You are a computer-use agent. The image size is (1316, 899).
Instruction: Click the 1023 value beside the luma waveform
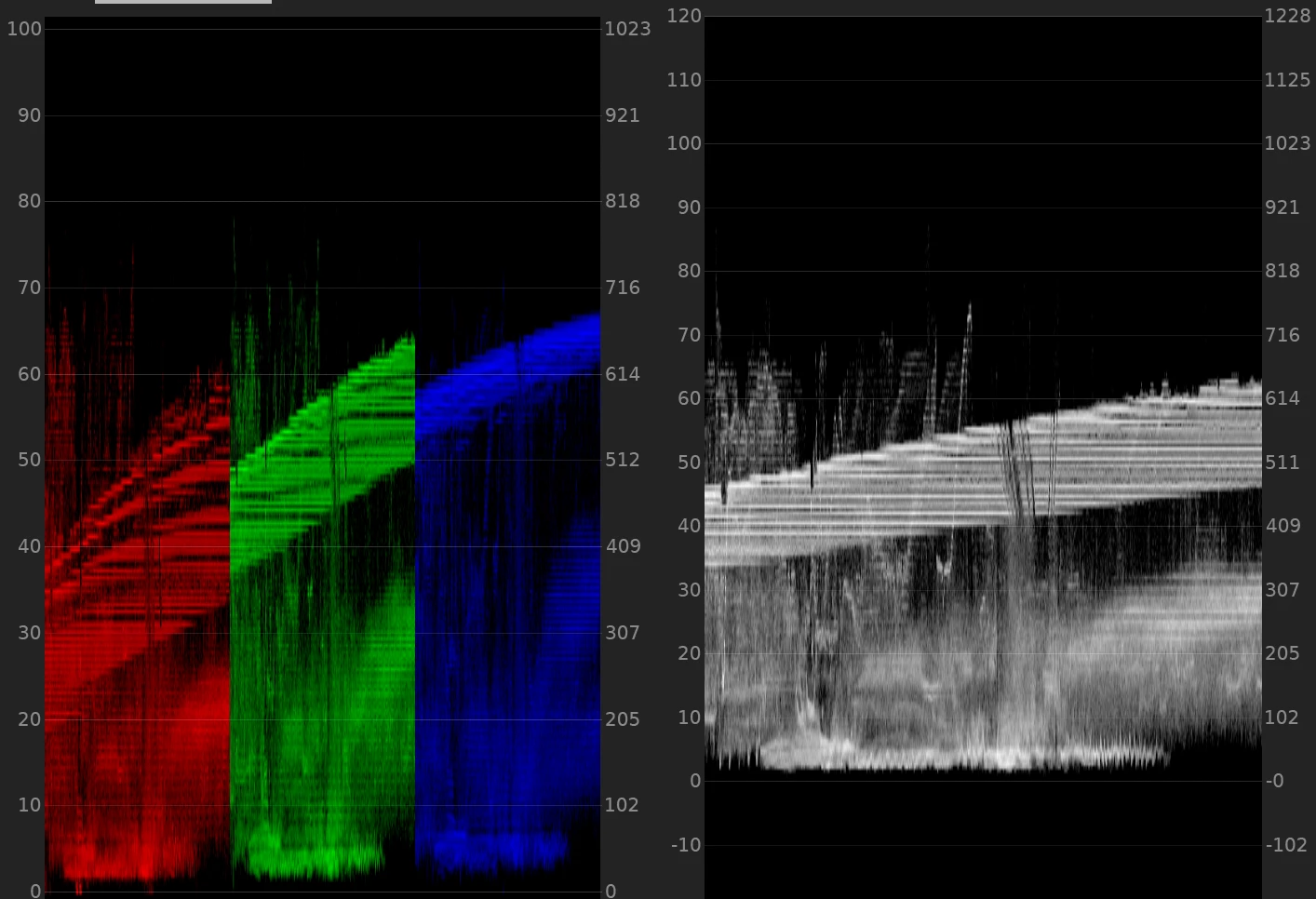point(1287,143)
